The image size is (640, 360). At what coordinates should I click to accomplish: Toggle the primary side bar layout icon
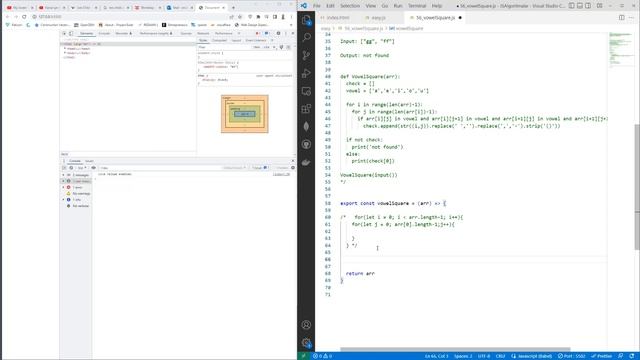coord(571,6)
